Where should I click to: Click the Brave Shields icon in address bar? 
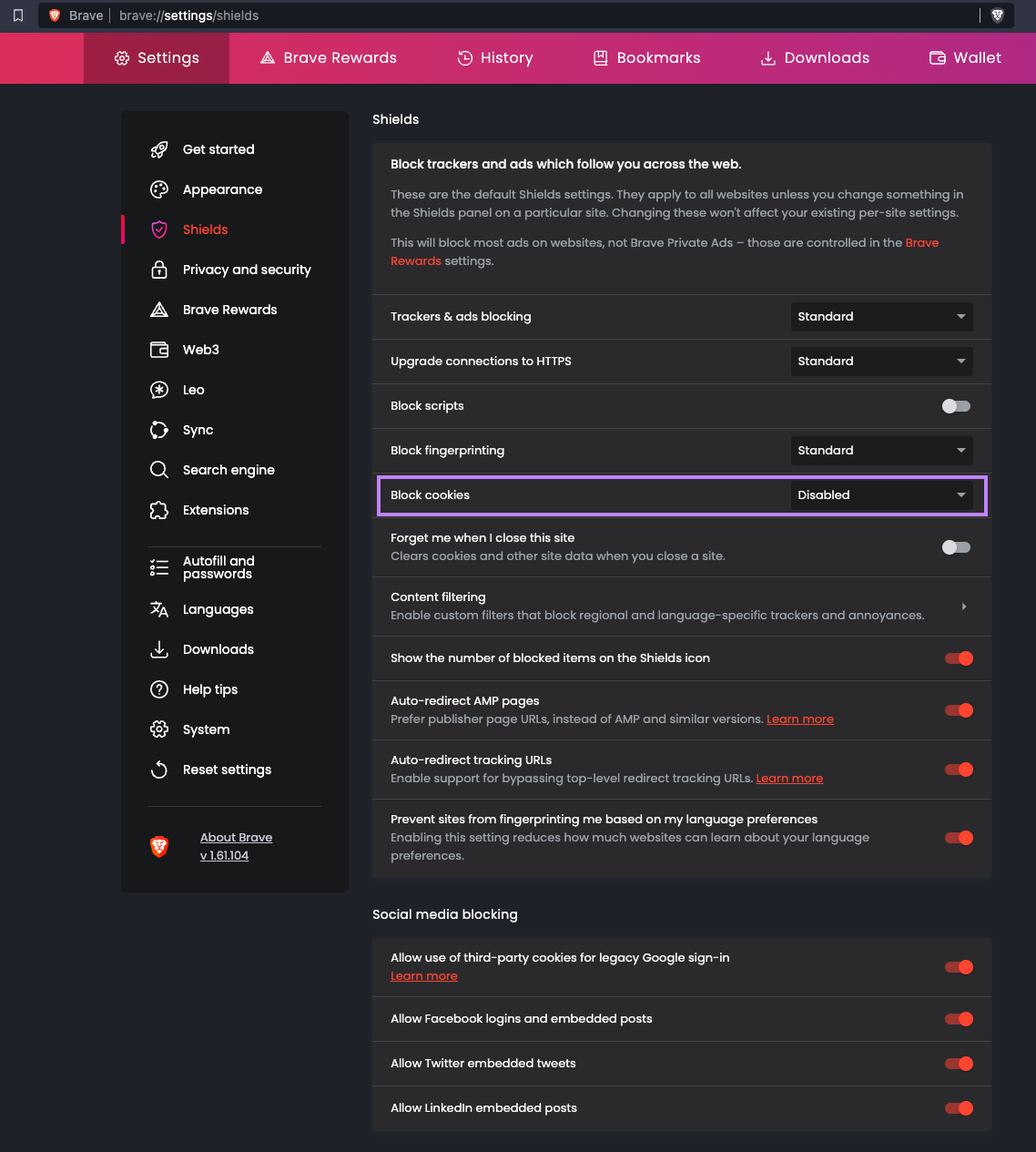[997, 15]
